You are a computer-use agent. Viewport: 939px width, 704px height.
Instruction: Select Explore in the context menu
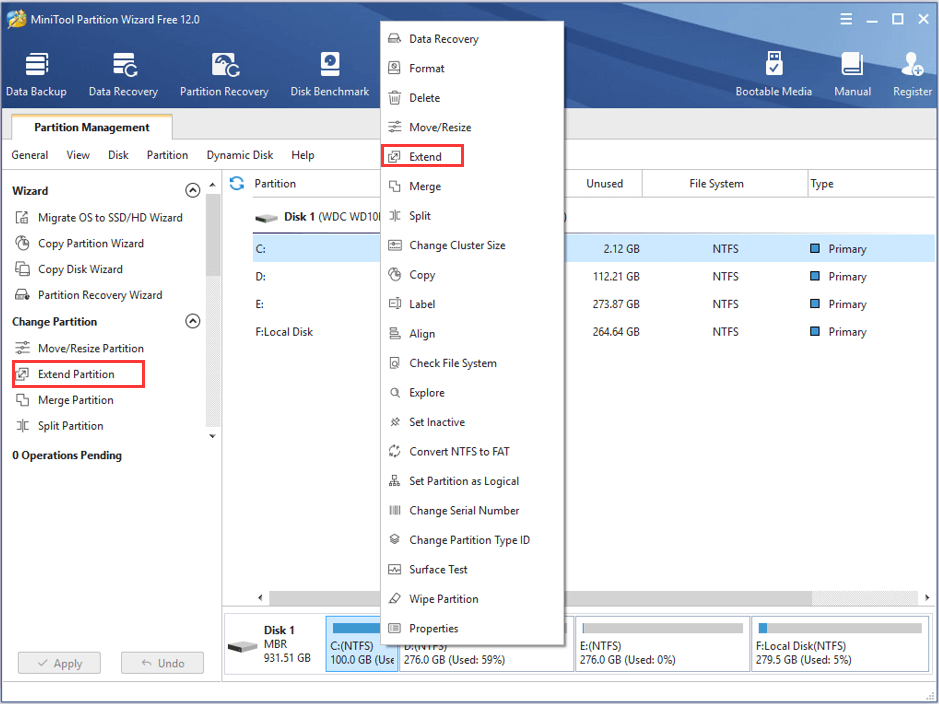point(472,392)
